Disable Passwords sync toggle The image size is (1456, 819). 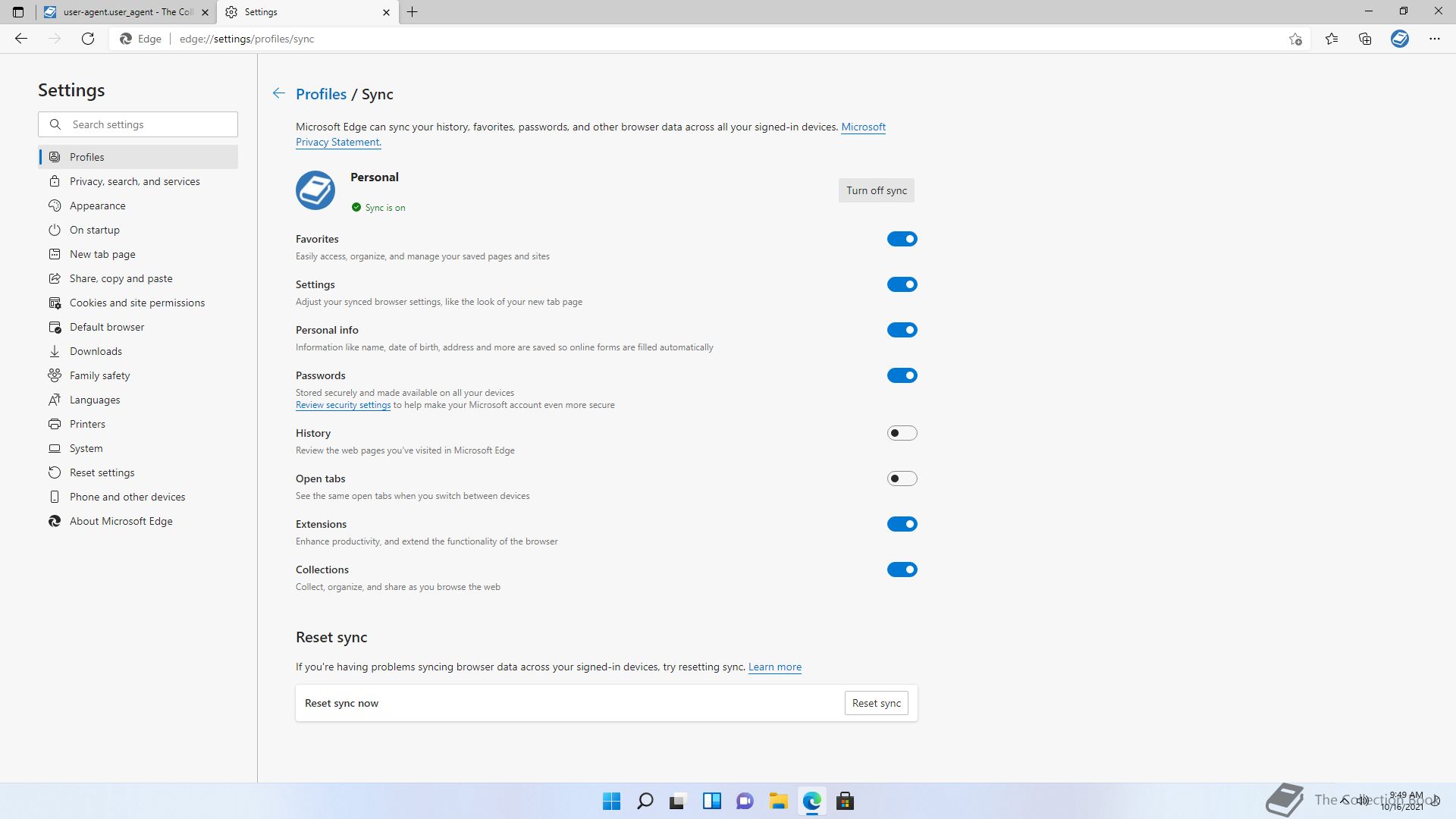click(902, 375)
